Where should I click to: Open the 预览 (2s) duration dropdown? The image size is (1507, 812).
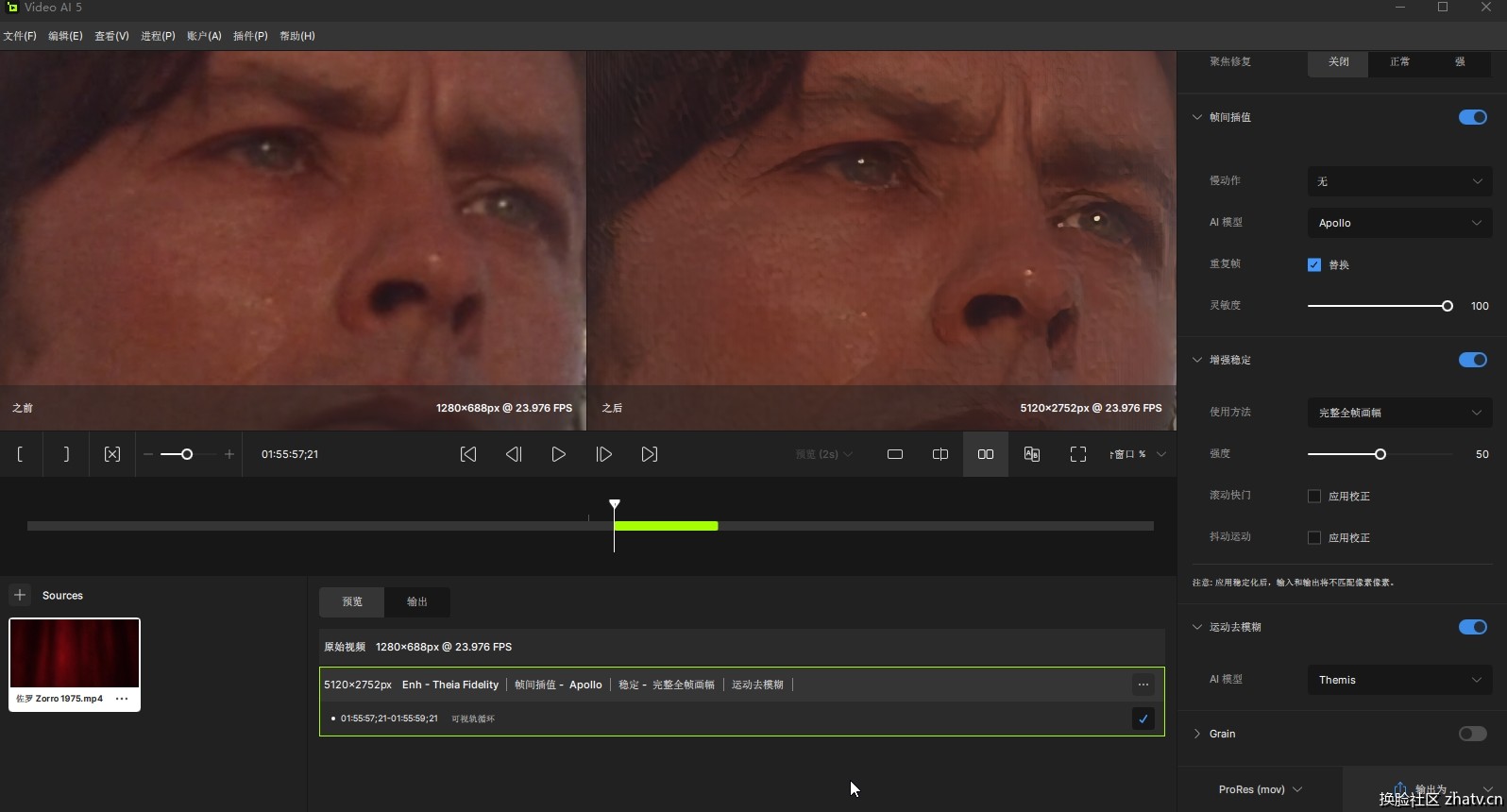pos(824,454)
